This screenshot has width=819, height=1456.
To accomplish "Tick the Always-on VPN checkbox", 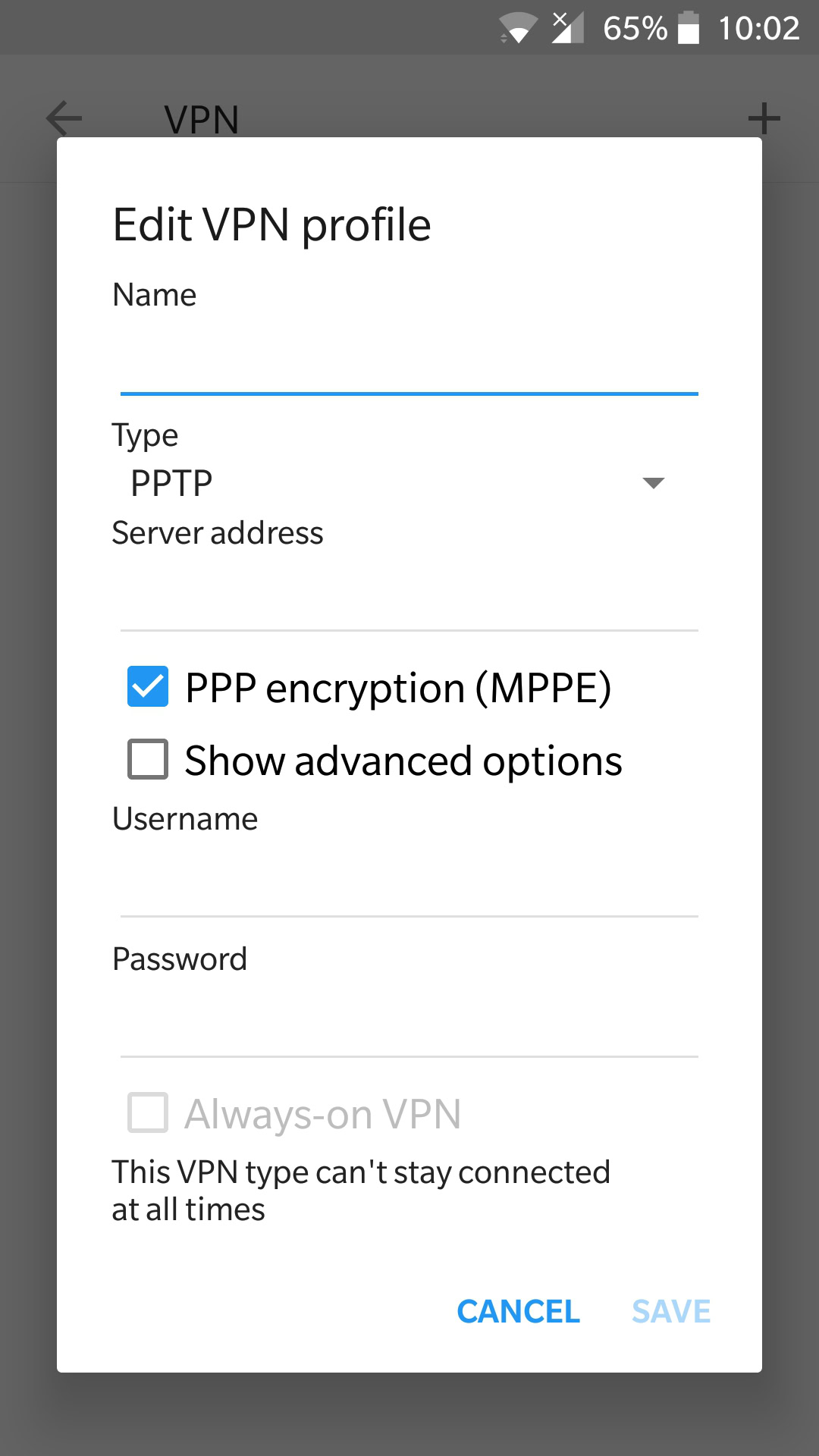I will [148, 1113].
